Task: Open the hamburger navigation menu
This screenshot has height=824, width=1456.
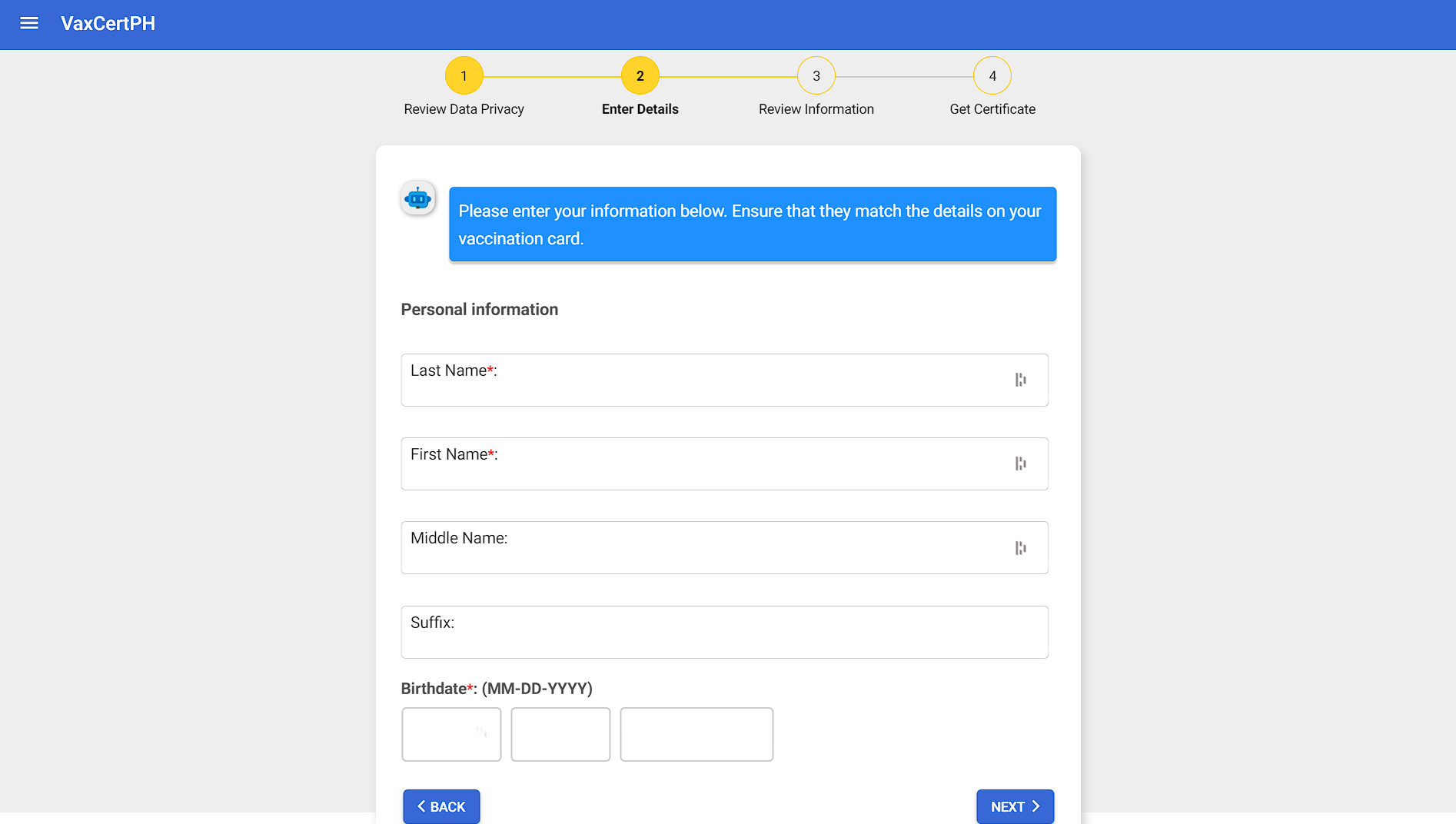Action: pos(29,24)
